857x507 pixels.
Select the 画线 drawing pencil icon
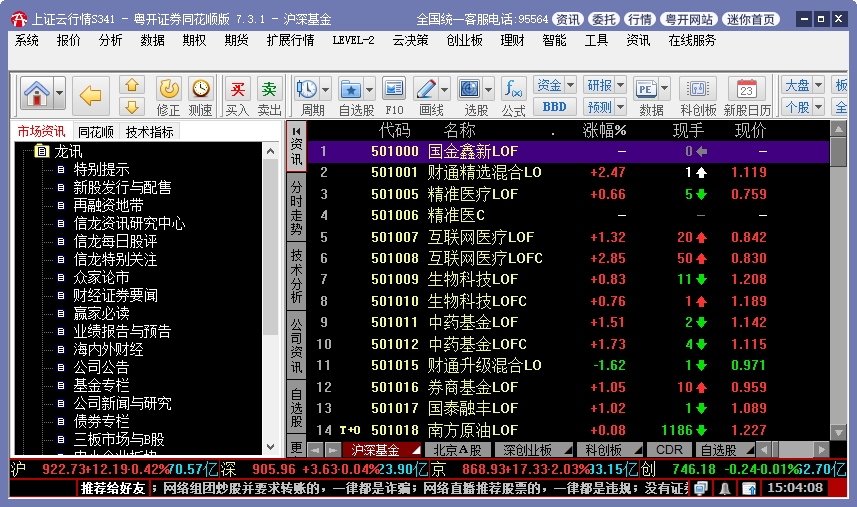pos(426,89)
